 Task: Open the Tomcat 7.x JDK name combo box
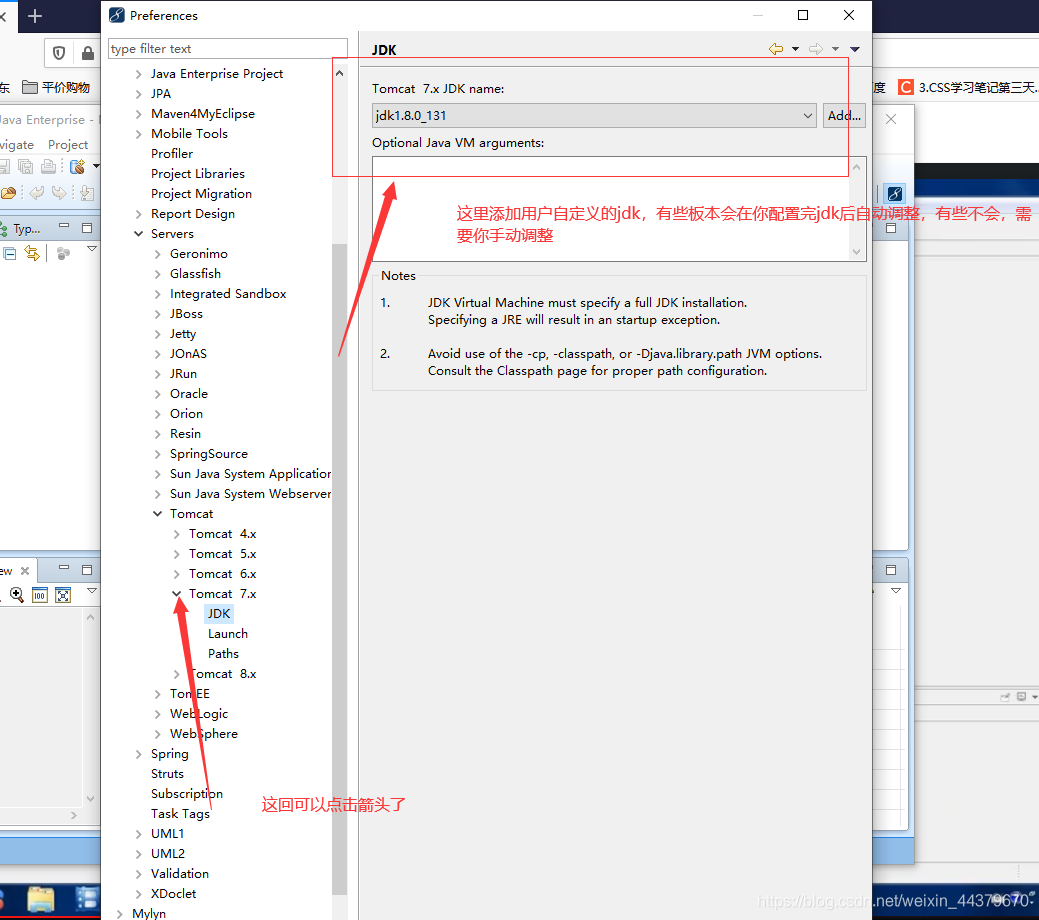(x=594, y=115)
